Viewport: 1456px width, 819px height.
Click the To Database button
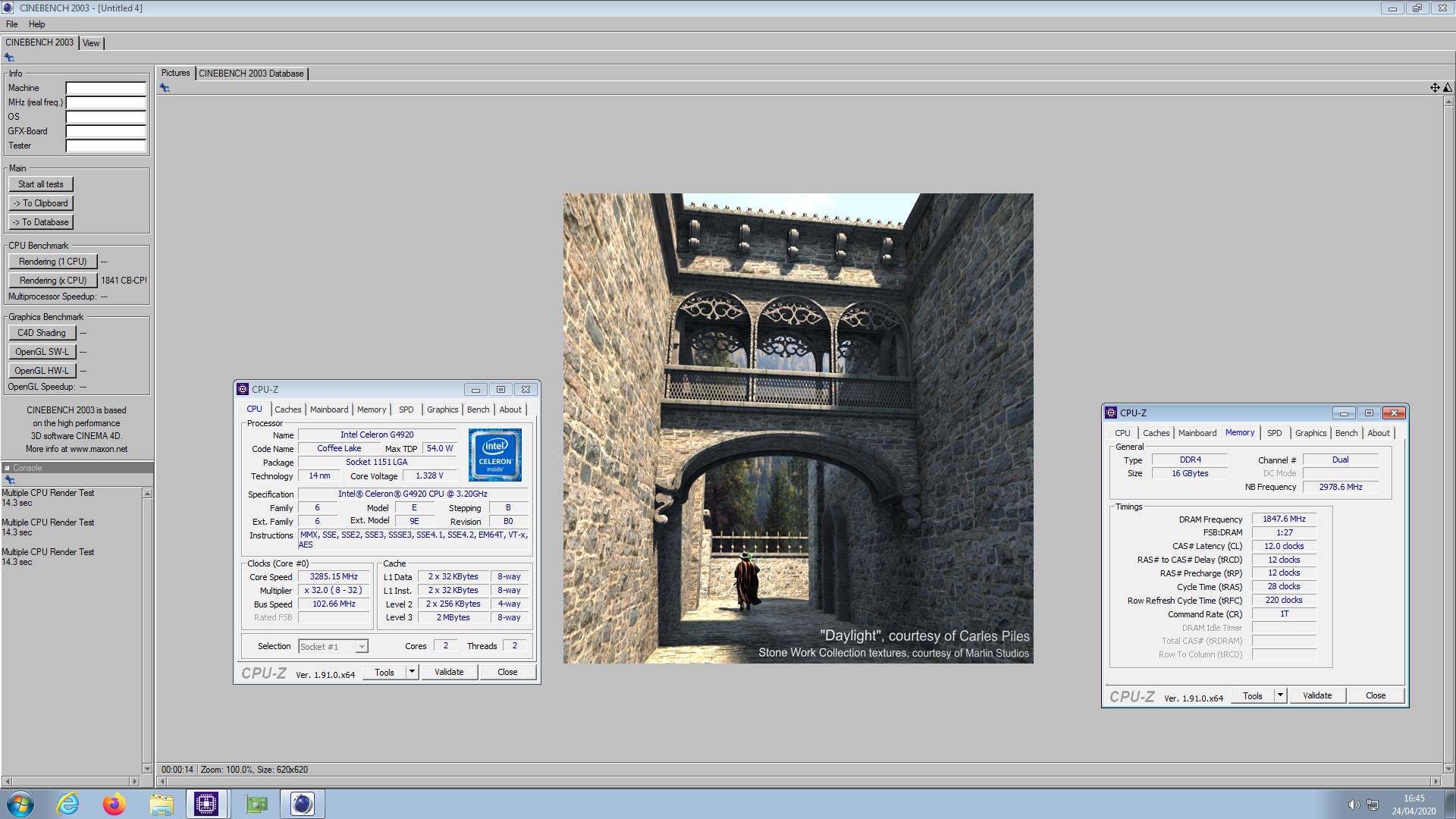(41, 222)
